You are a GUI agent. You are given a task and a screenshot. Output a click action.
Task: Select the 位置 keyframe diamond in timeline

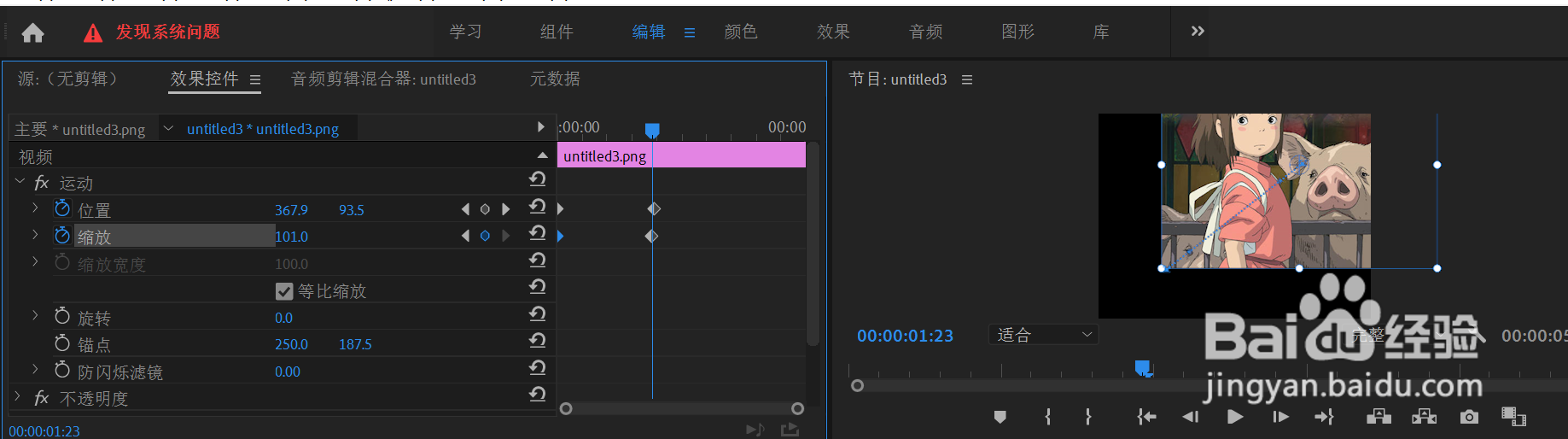tap(654, 208)
